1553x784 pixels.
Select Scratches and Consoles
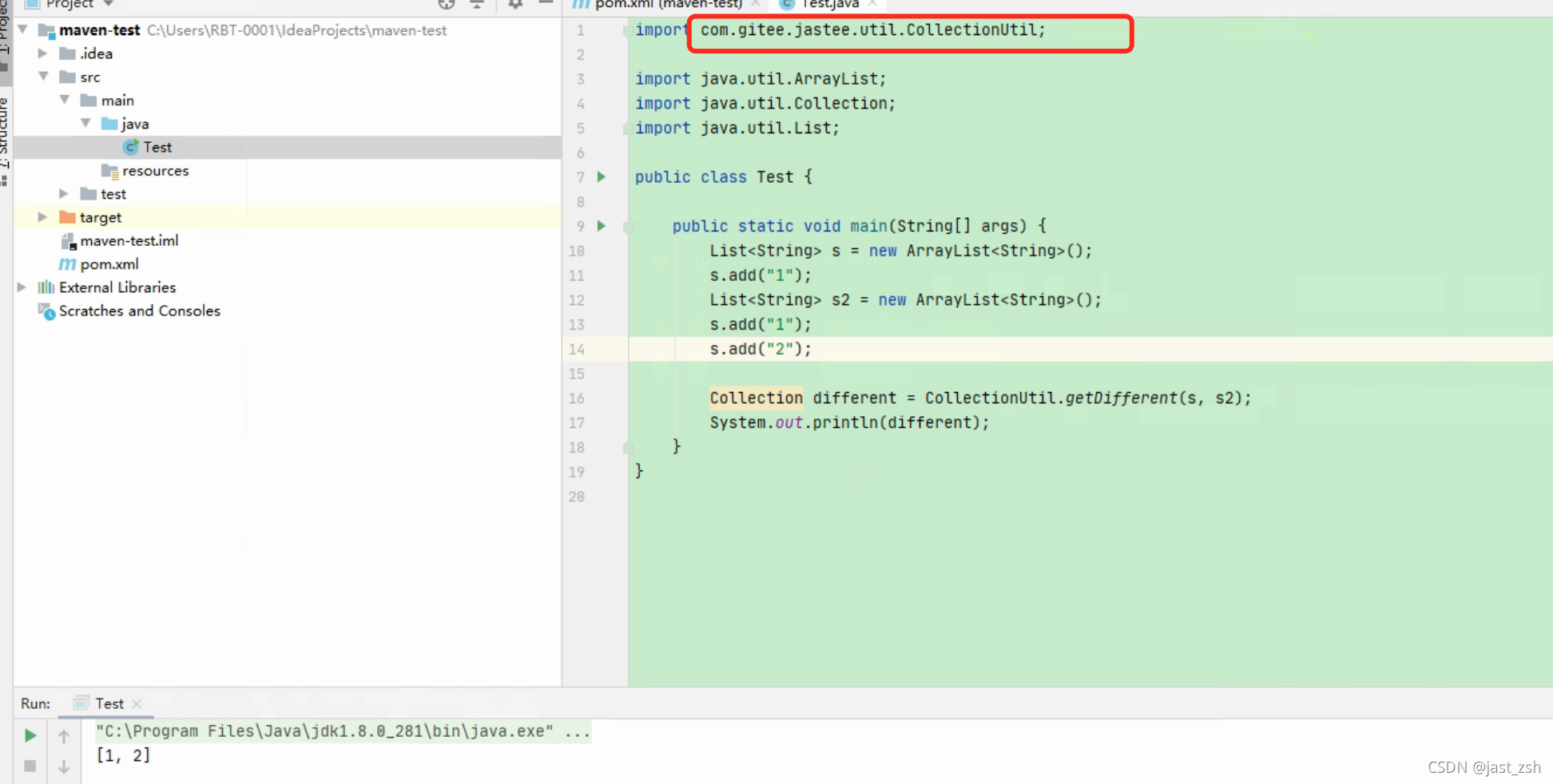pos(140,311)
